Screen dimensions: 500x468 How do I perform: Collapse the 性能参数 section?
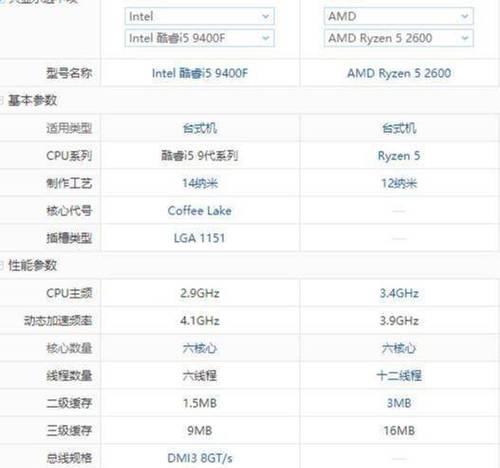coord(2,266)
